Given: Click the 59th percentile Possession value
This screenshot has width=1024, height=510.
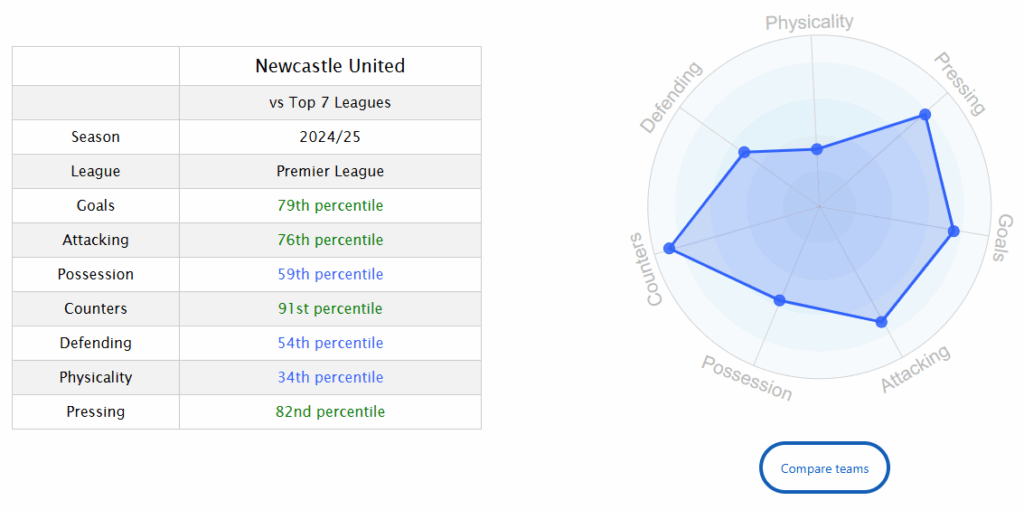Looking at the screenshot, I should [x=330, y=275].
